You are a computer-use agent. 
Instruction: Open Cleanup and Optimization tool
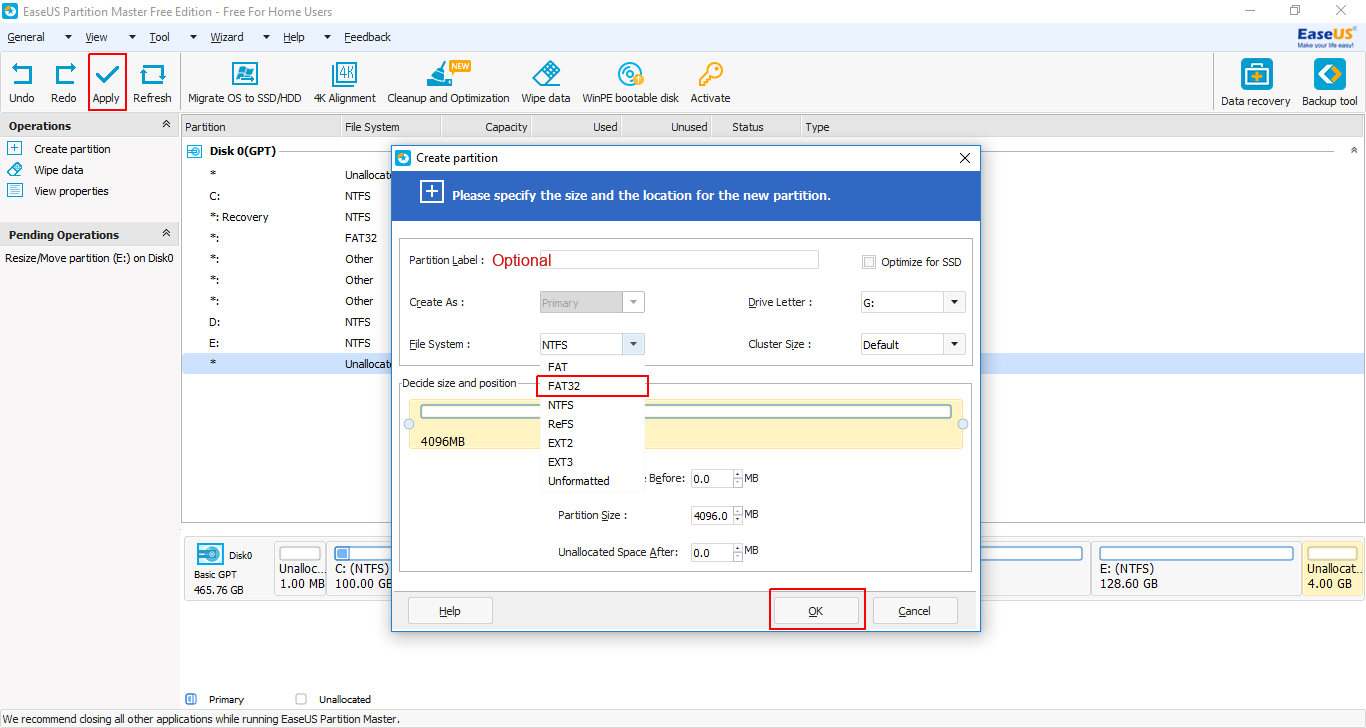point(448,83)
